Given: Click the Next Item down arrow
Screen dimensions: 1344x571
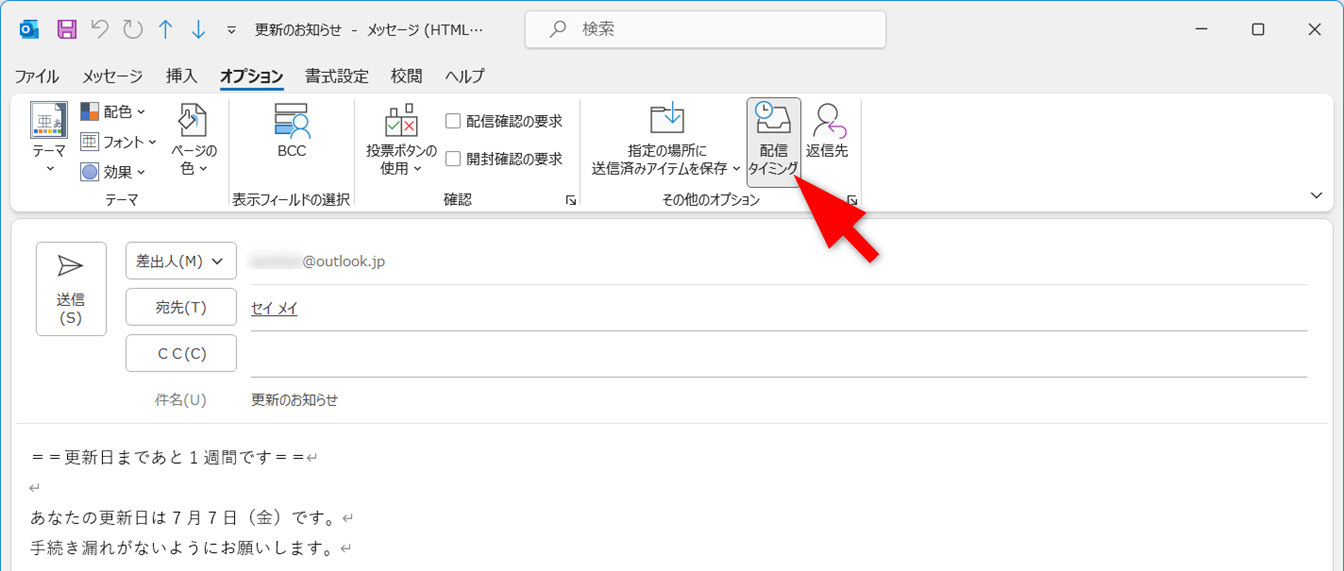Looking at the screenshot, I should click(x=199, y=29).
